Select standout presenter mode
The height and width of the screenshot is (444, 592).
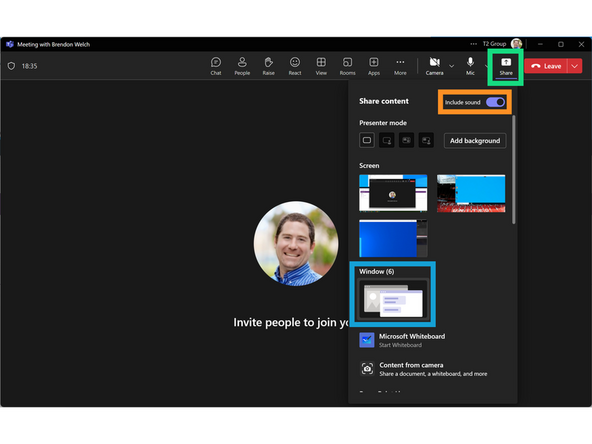387,140
